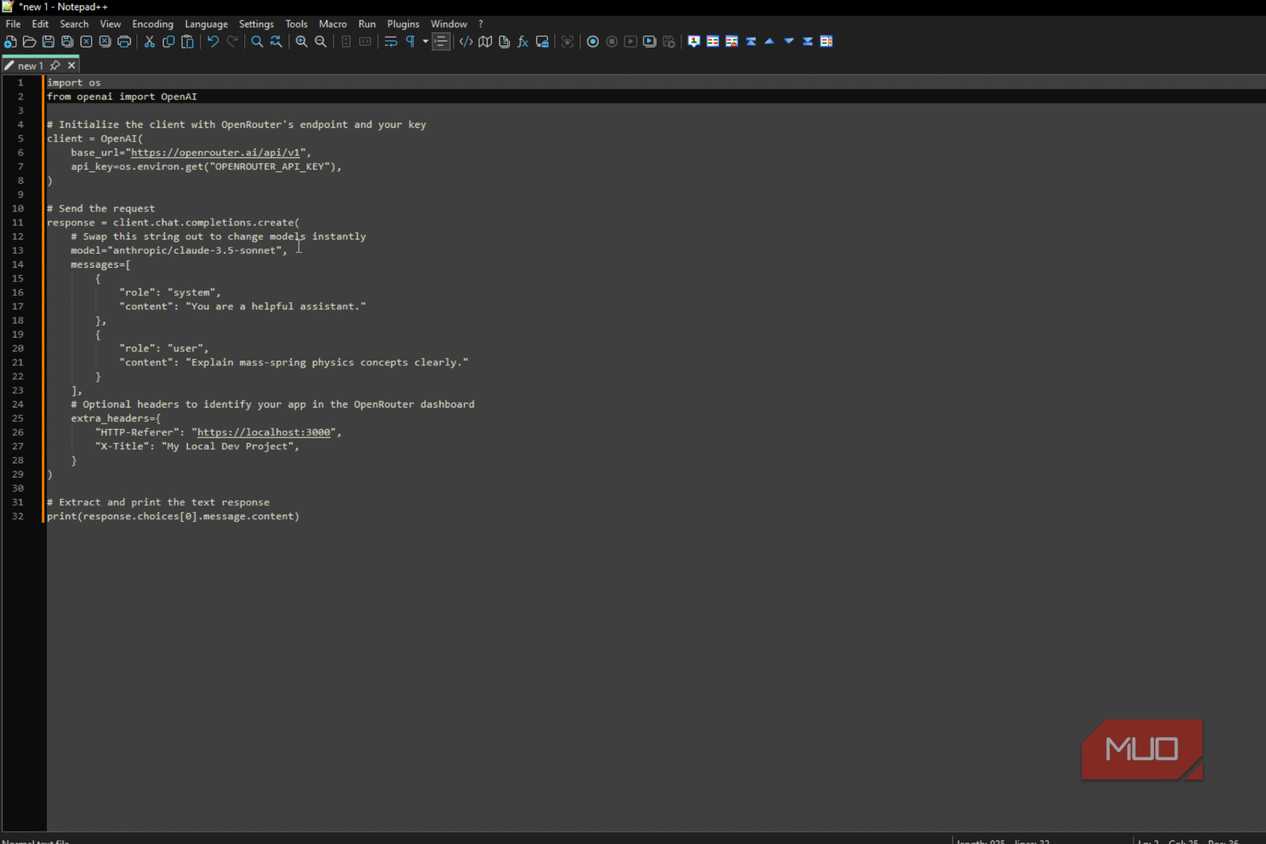1266x844 pixels.
Task: Click the "anthropic/claude-3.5-sonnet" model string
Action: [x=194, y=251]
